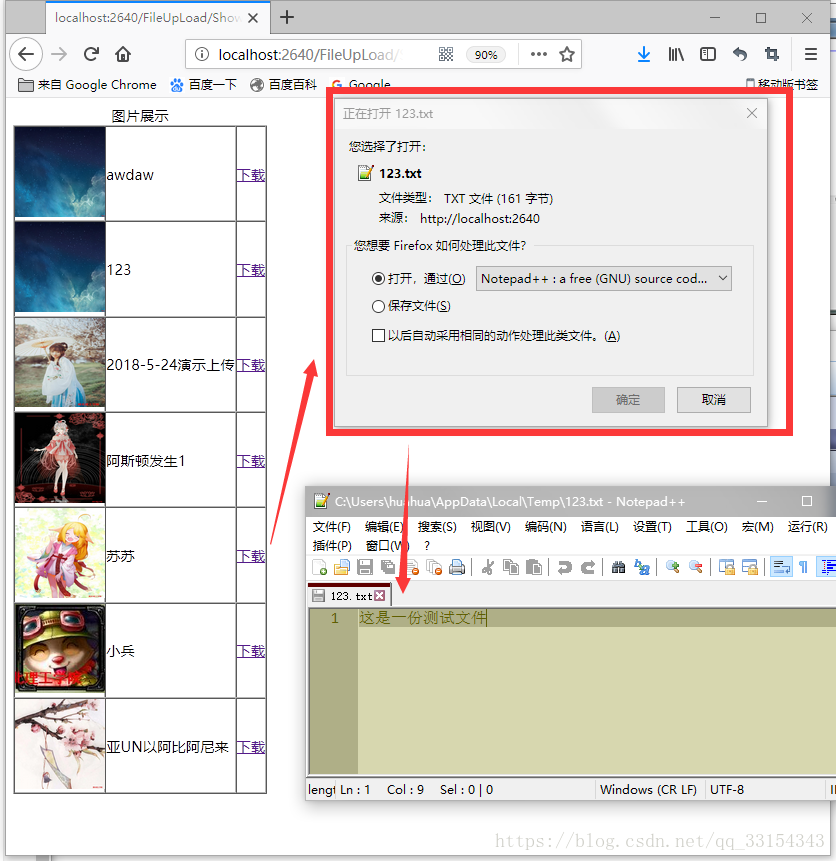This screenshot has height=861, width=836.
Task: Click Zoom In icon in Notepad++
Action: coord(672,567)
